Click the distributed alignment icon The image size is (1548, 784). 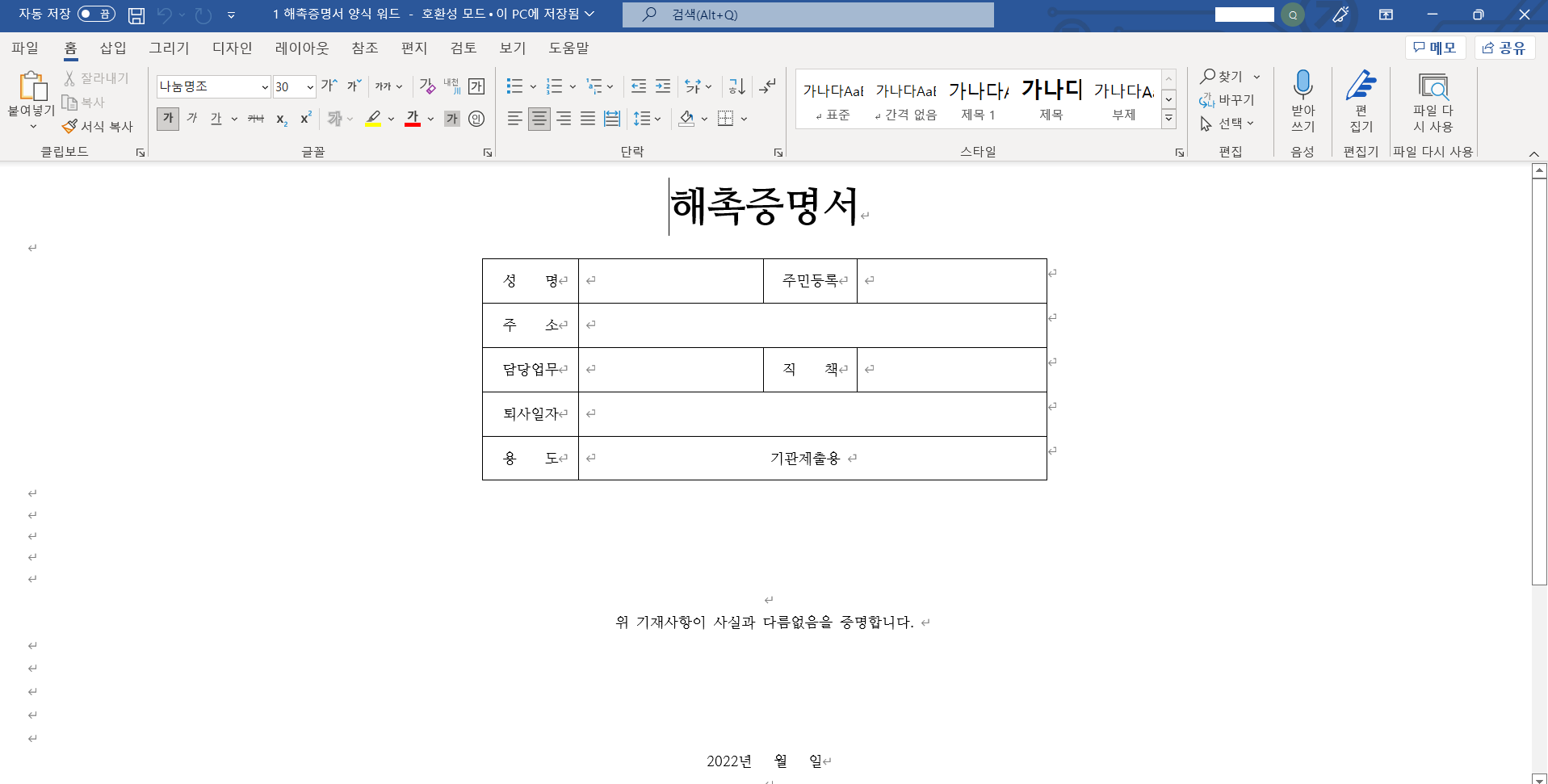point(612,119)
